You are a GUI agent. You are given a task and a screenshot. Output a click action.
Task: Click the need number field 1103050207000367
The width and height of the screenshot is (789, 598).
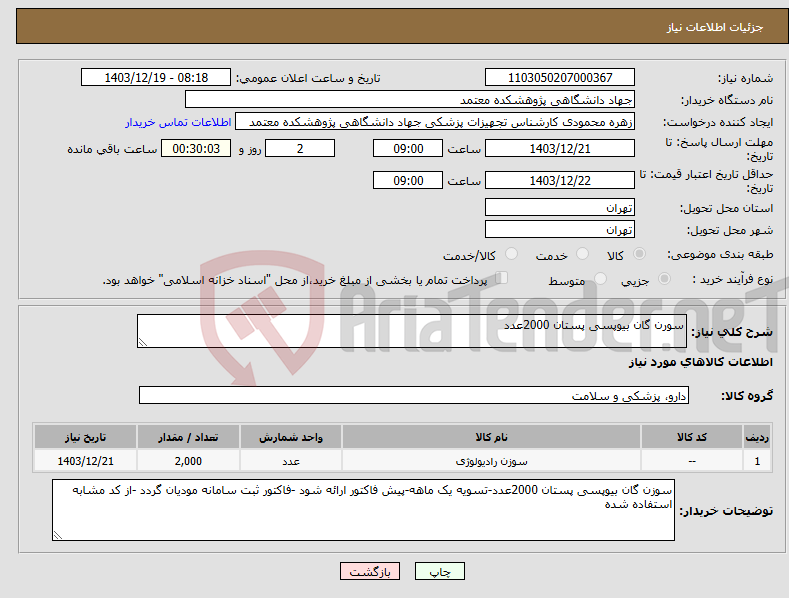pyautogui.click(x=560, y=78)
